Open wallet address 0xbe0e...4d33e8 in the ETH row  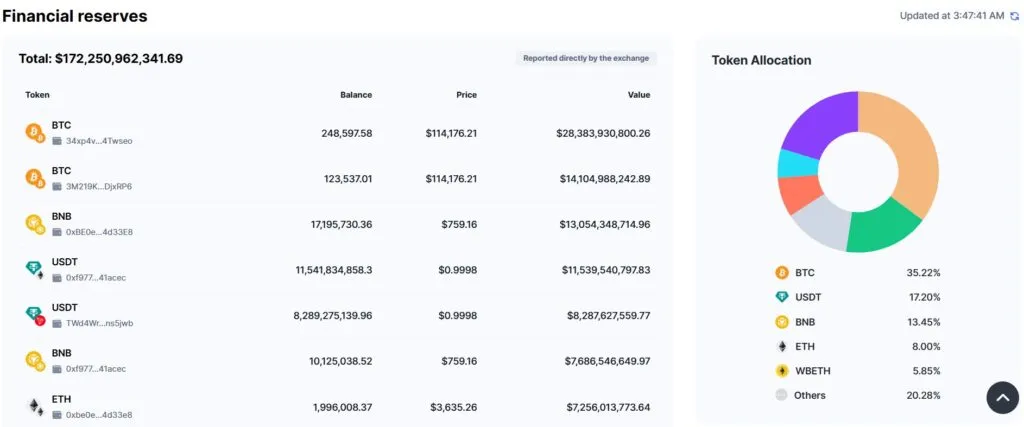pyautogui.click(x=98, y=414)
